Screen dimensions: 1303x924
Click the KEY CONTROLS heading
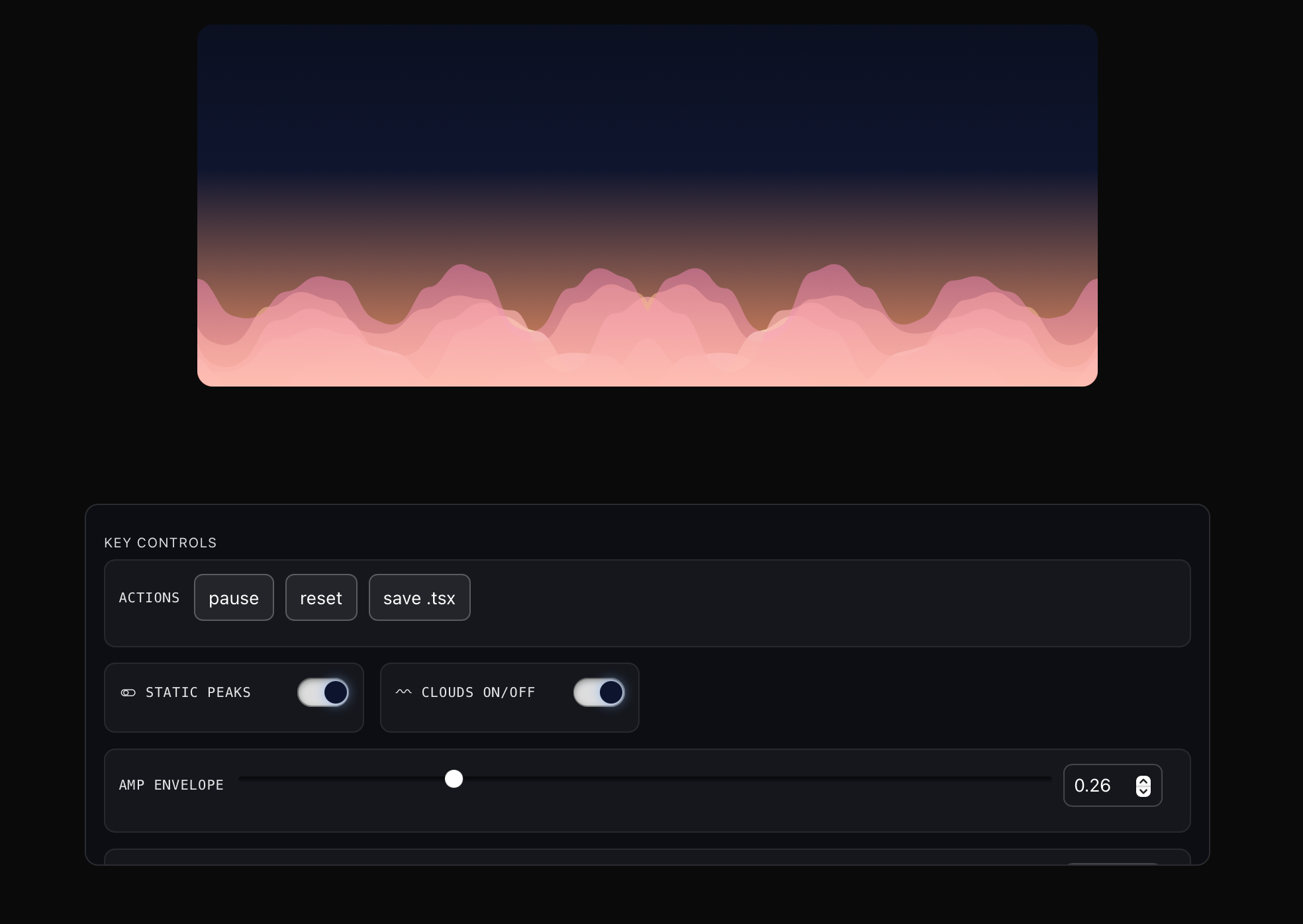[160, 543]
